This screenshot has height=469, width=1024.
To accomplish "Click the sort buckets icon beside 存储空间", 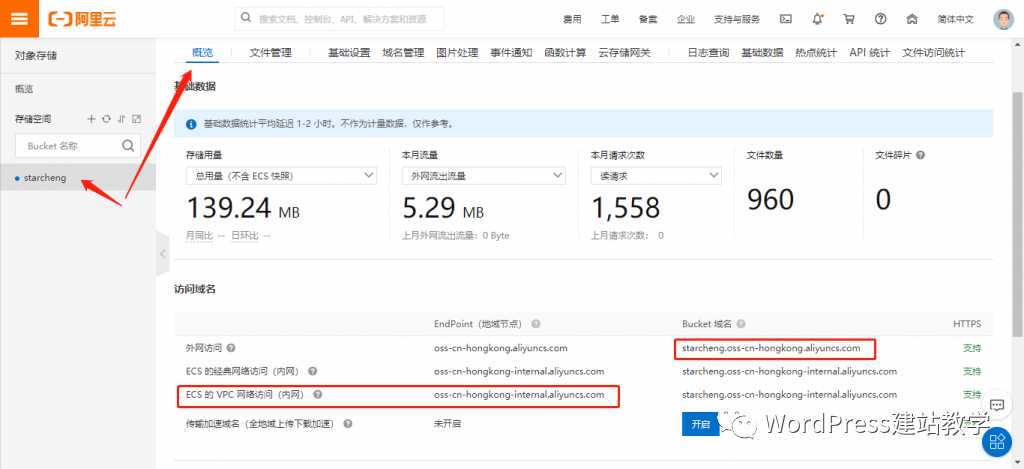I will pyautogui.click(x=121, y=119).
